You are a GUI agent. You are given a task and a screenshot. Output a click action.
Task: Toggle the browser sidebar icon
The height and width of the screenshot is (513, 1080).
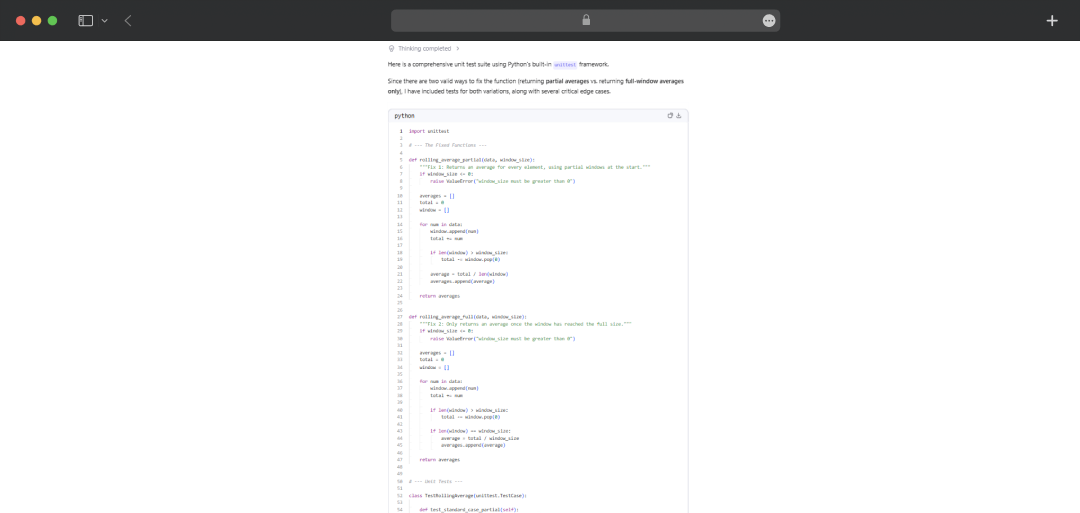pos(85,21)
